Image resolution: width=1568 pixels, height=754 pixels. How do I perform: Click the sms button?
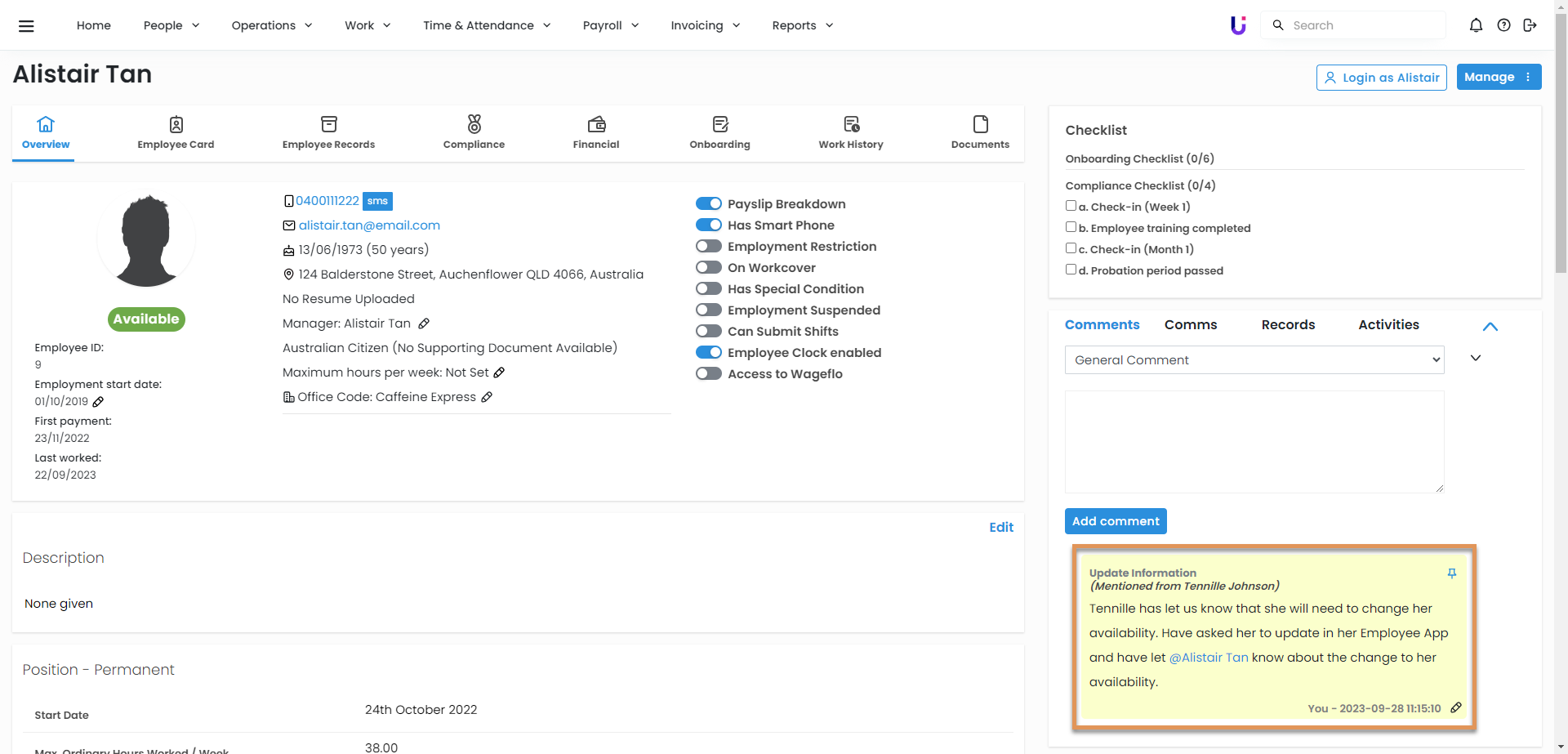click(377, 201)
